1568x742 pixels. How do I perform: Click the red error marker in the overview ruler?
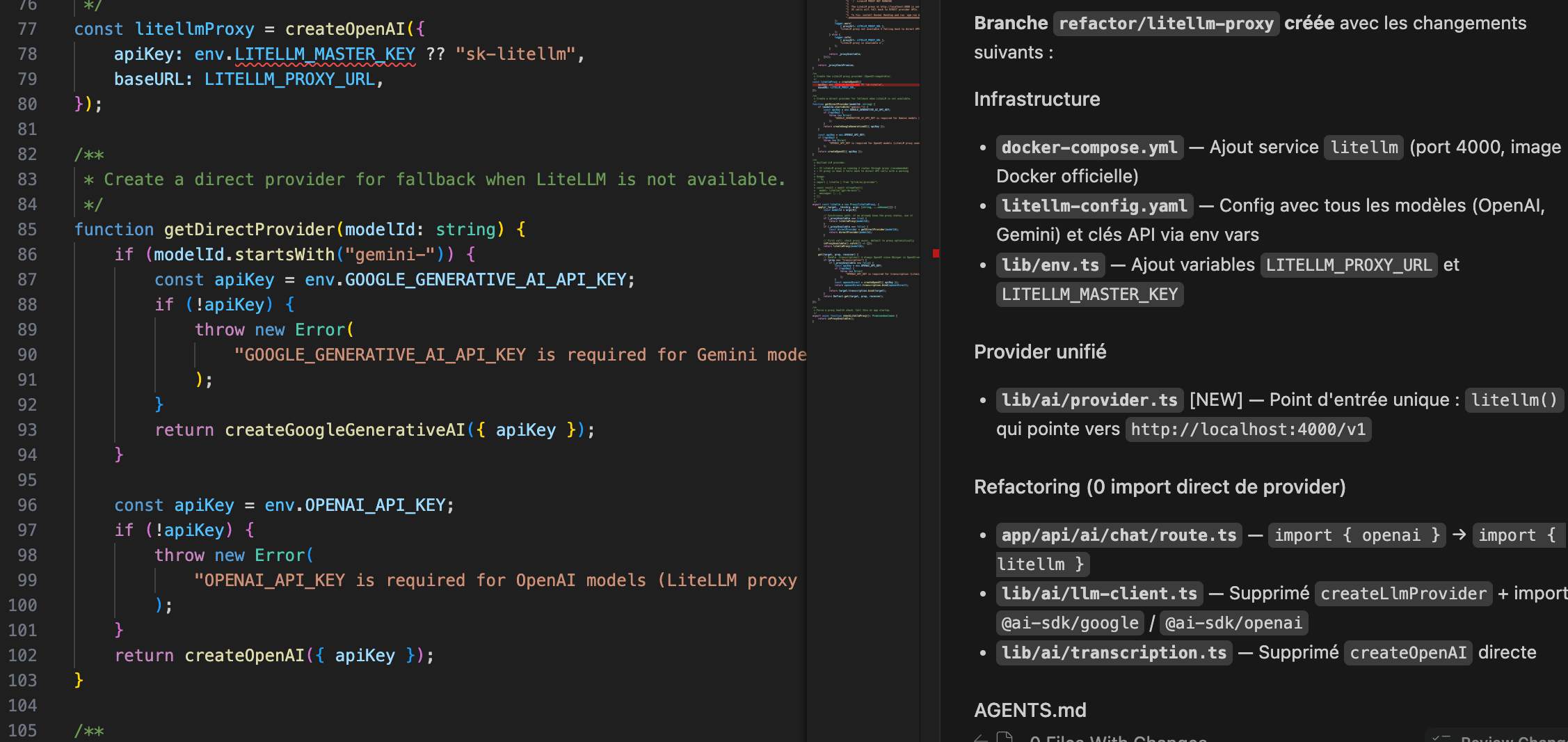(x=936, y=253)
